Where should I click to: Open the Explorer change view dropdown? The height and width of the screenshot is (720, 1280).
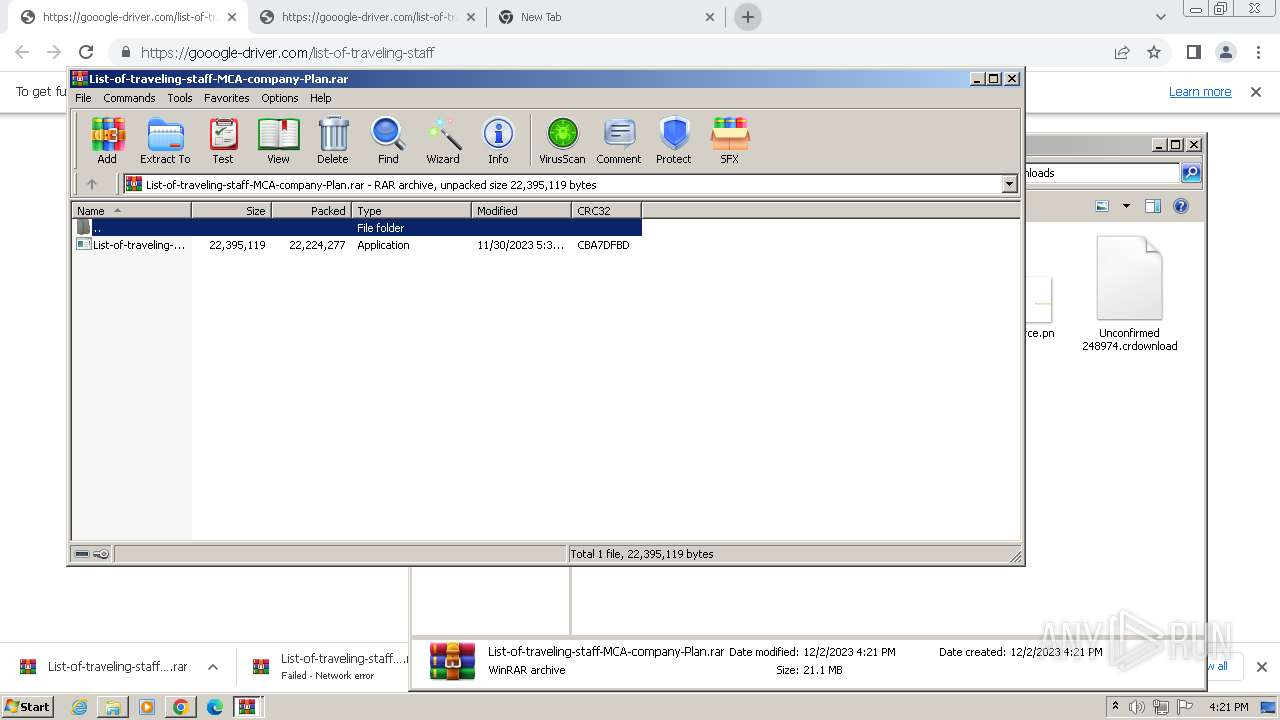pyautogui.click(x=1126, y=206)
